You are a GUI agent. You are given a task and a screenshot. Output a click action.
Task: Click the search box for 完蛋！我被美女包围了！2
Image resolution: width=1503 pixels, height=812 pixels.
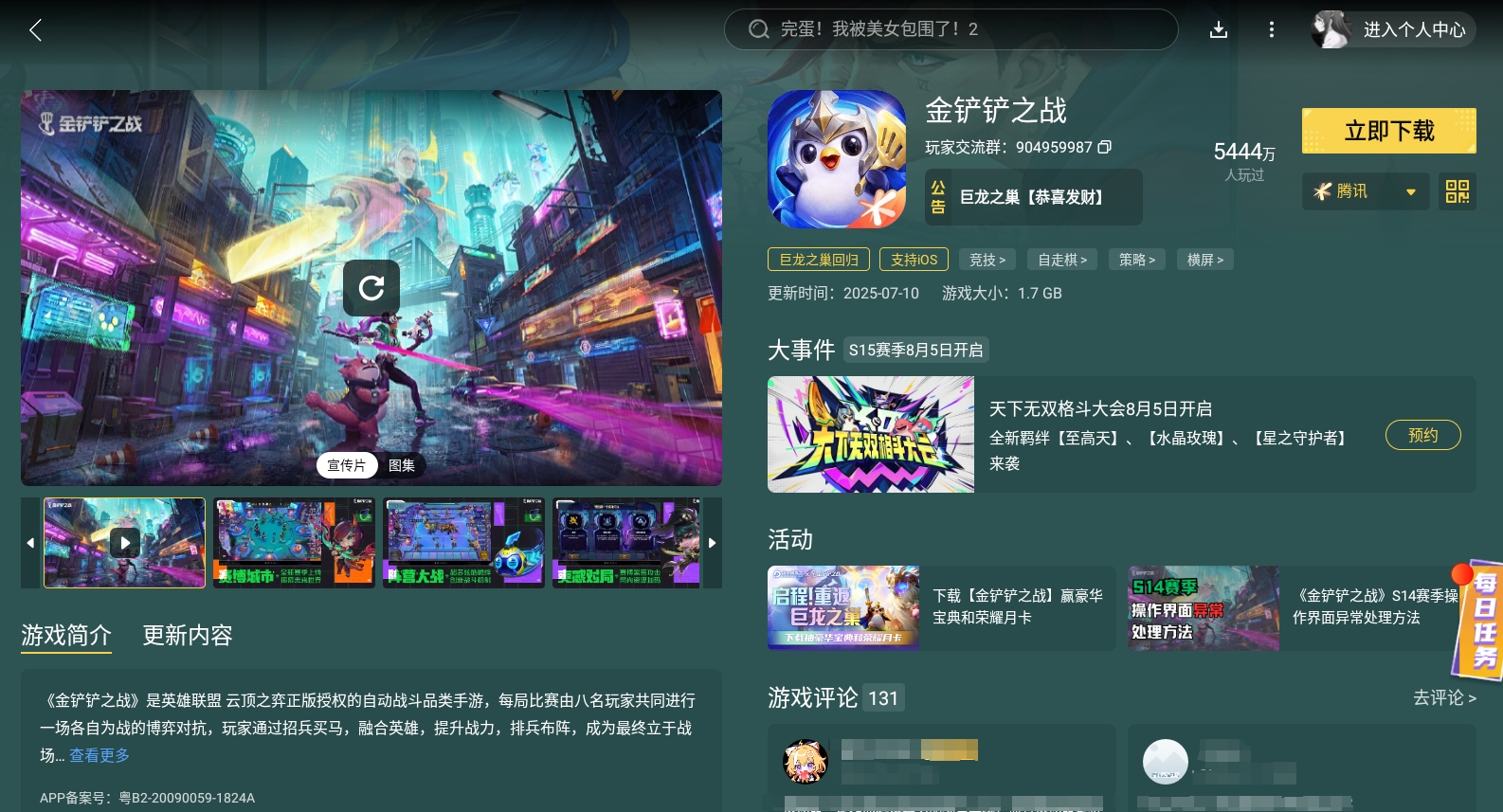pyautogui.click(x=951, y=29)
